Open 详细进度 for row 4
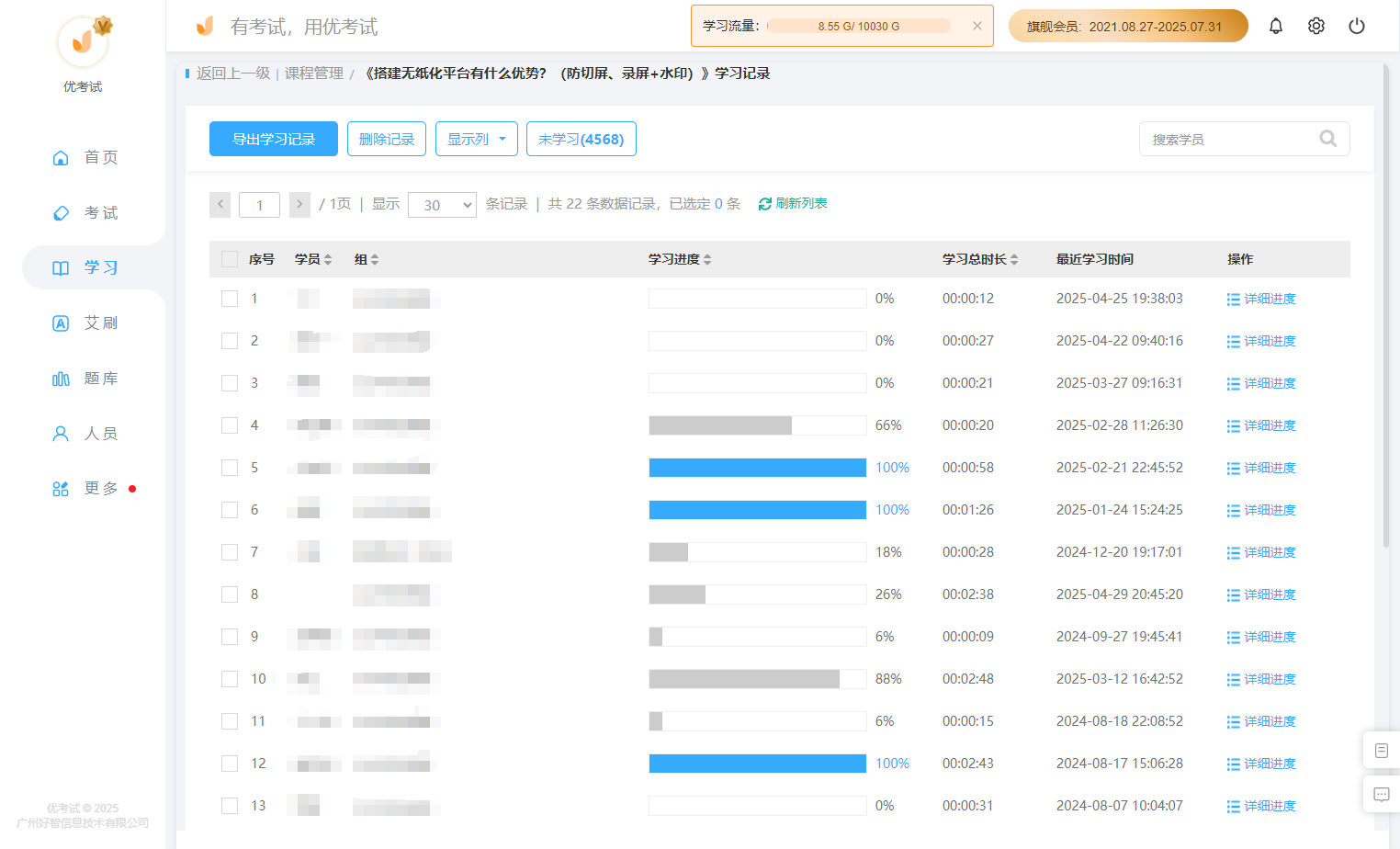Image resolution: width=1400 pixels, height=849 pixels. (1261, 425)
